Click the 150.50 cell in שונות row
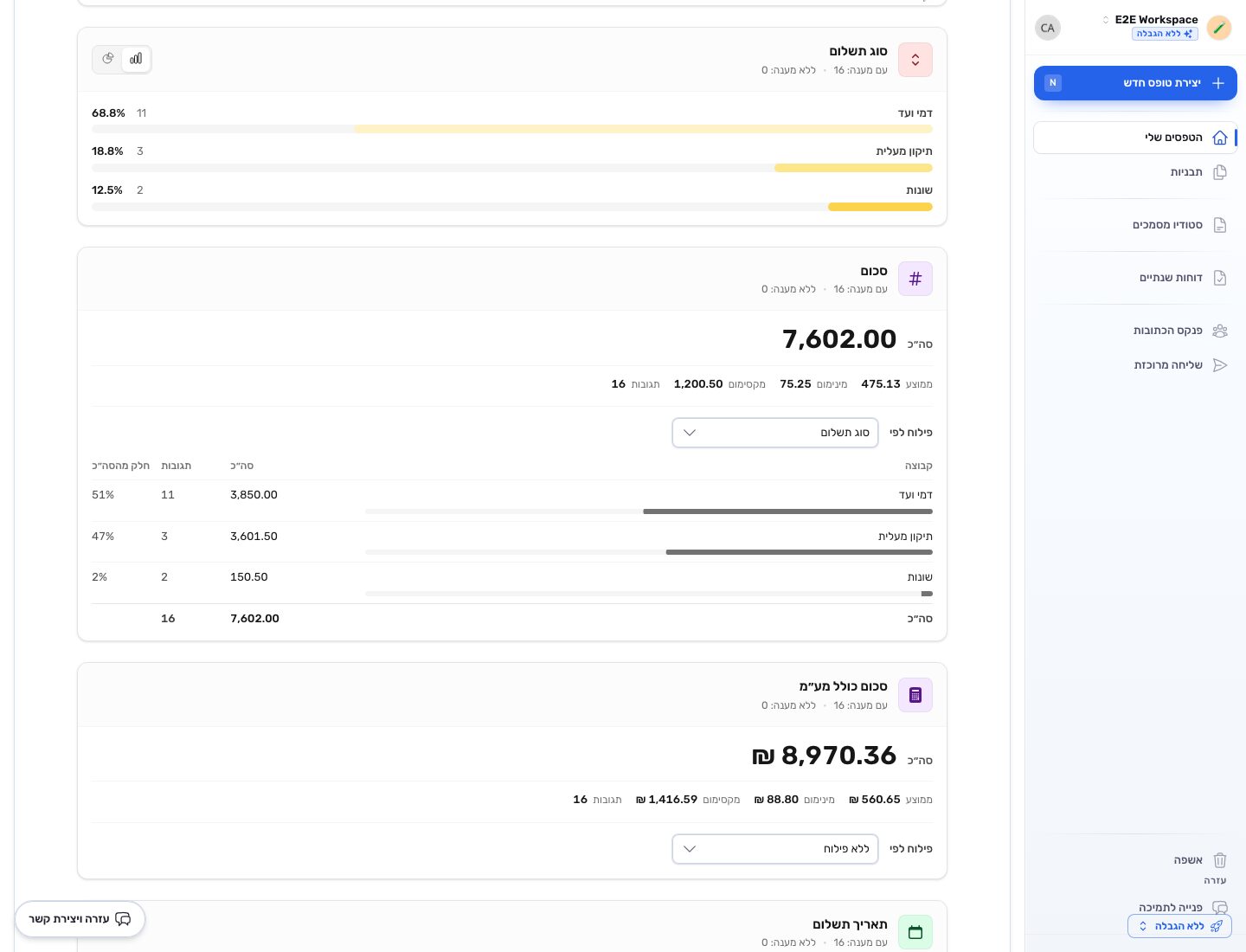The image size is (1246, 952). [249, 577]
